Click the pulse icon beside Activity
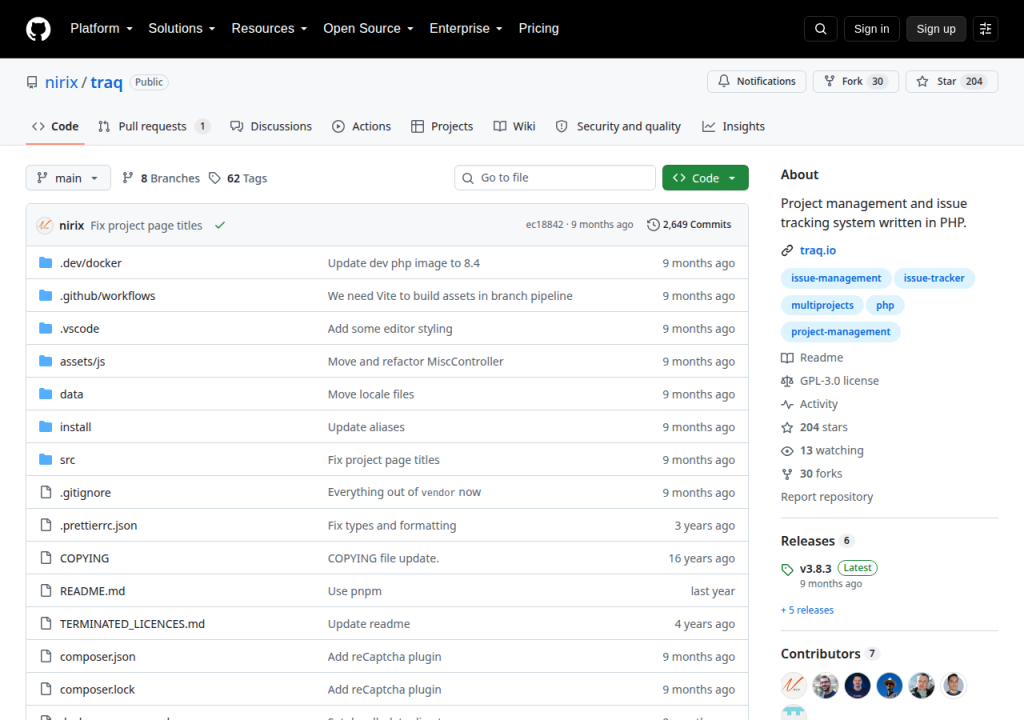The image size is (1024, 720). point(787,404)
